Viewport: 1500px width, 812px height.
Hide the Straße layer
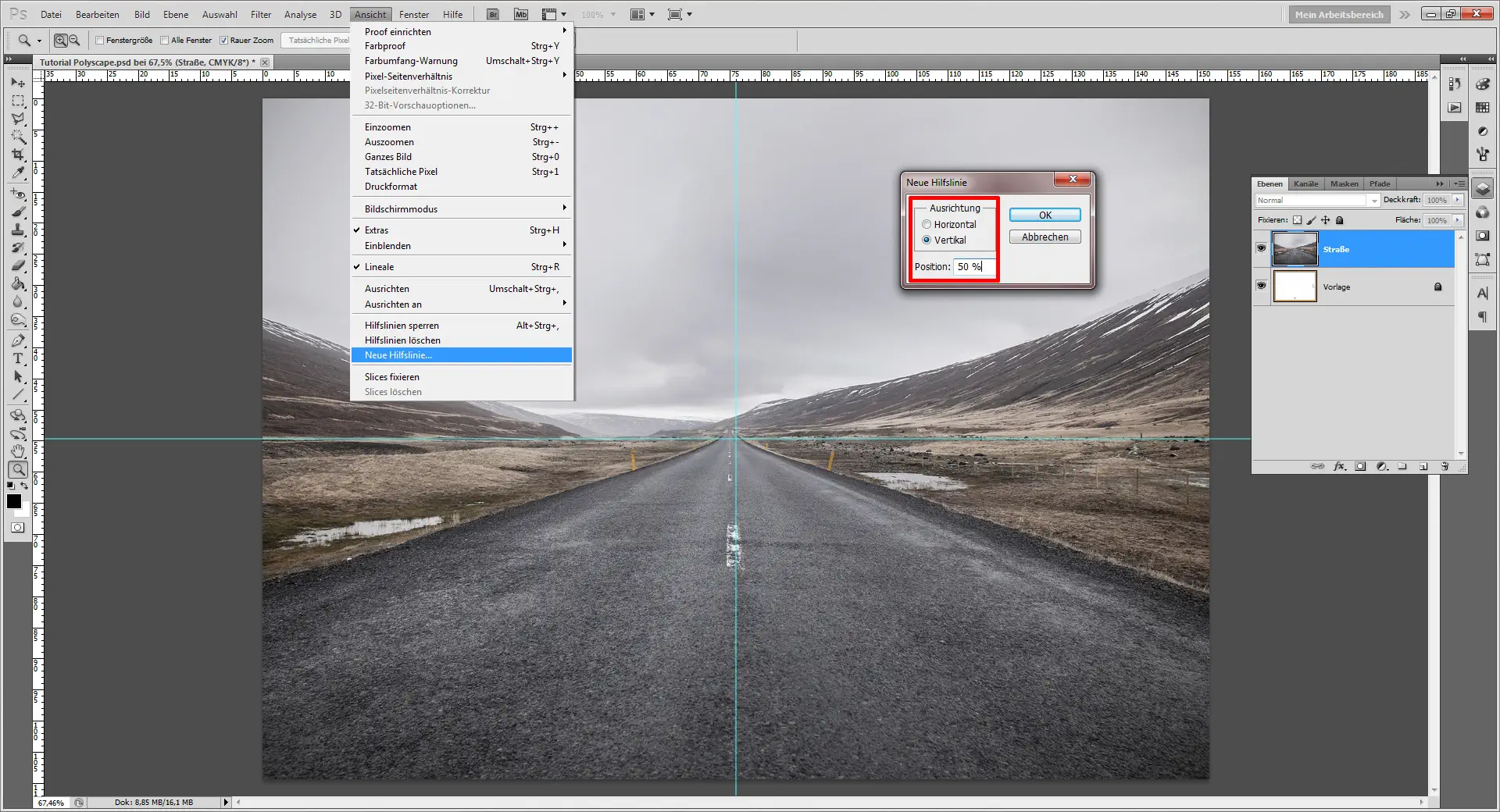1261,248
